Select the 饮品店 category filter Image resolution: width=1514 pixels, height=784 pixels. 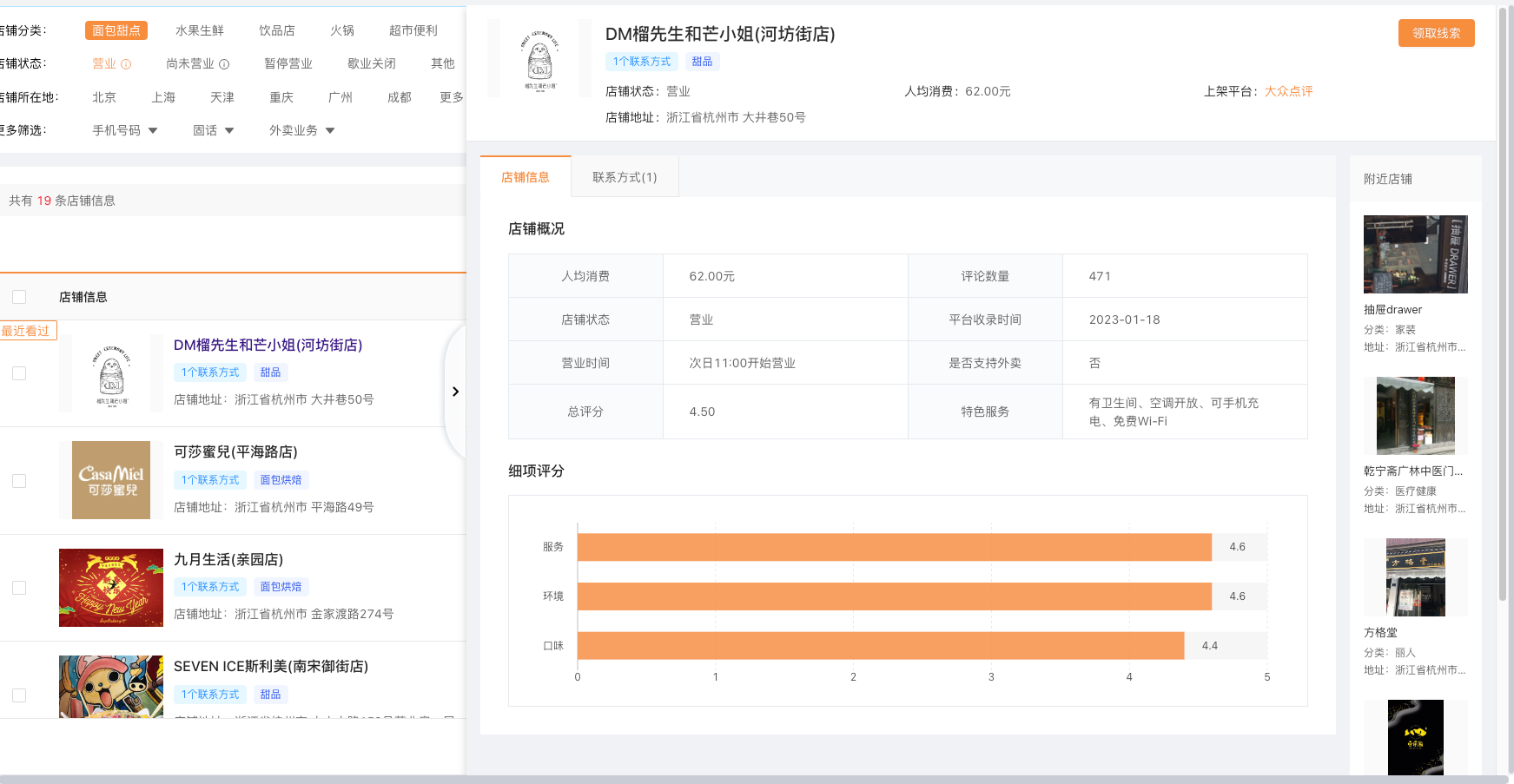(277, 30)
